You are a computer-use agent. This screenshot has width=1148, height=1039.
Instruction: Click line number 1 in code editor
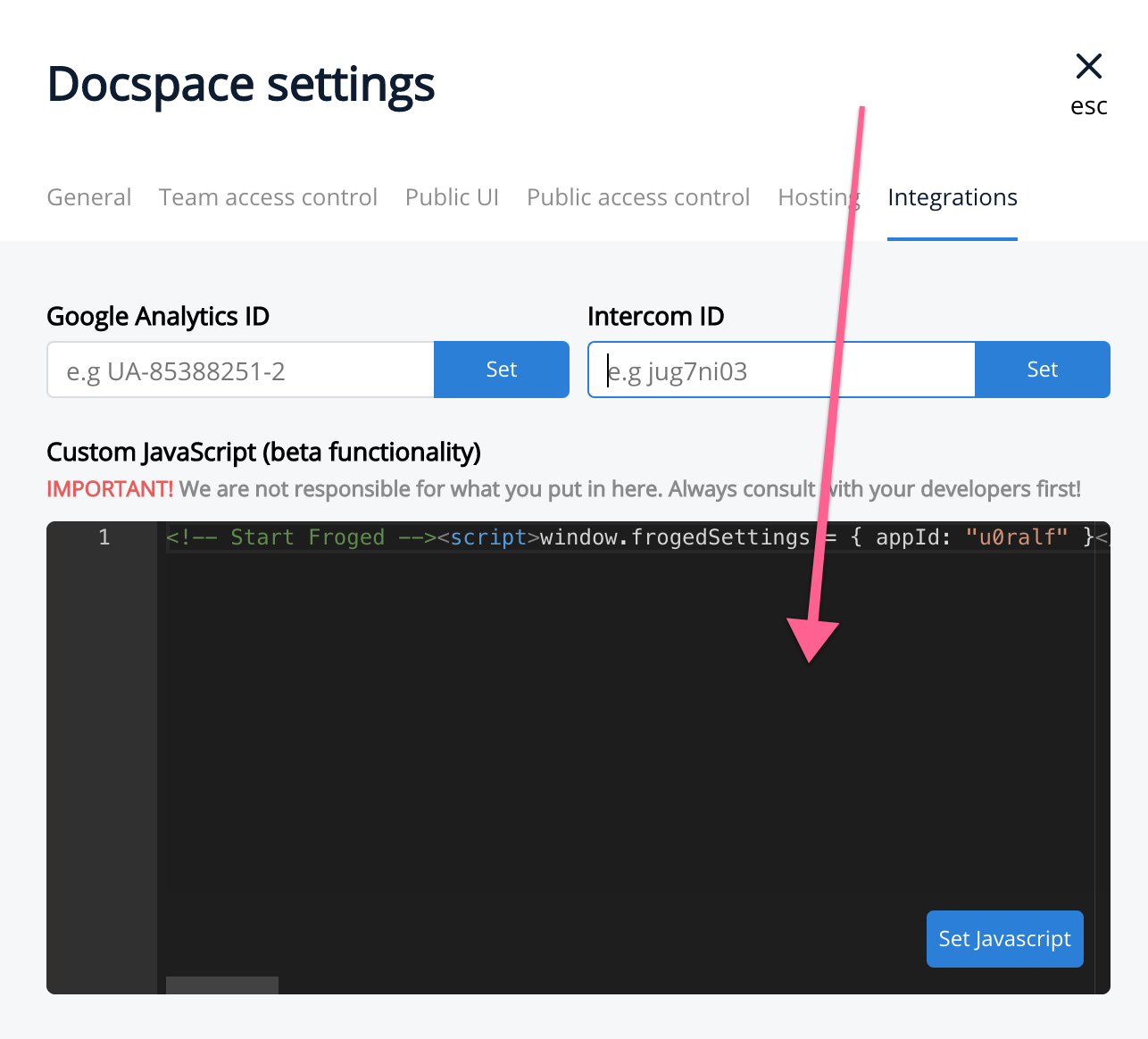(x=104, y=536)
